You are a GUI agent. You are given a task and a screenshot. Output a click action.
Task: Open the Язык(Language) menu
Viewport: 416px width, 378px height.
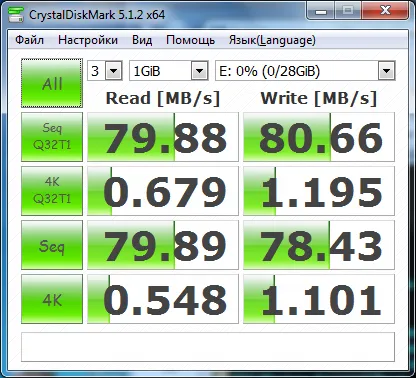(272, 40)
